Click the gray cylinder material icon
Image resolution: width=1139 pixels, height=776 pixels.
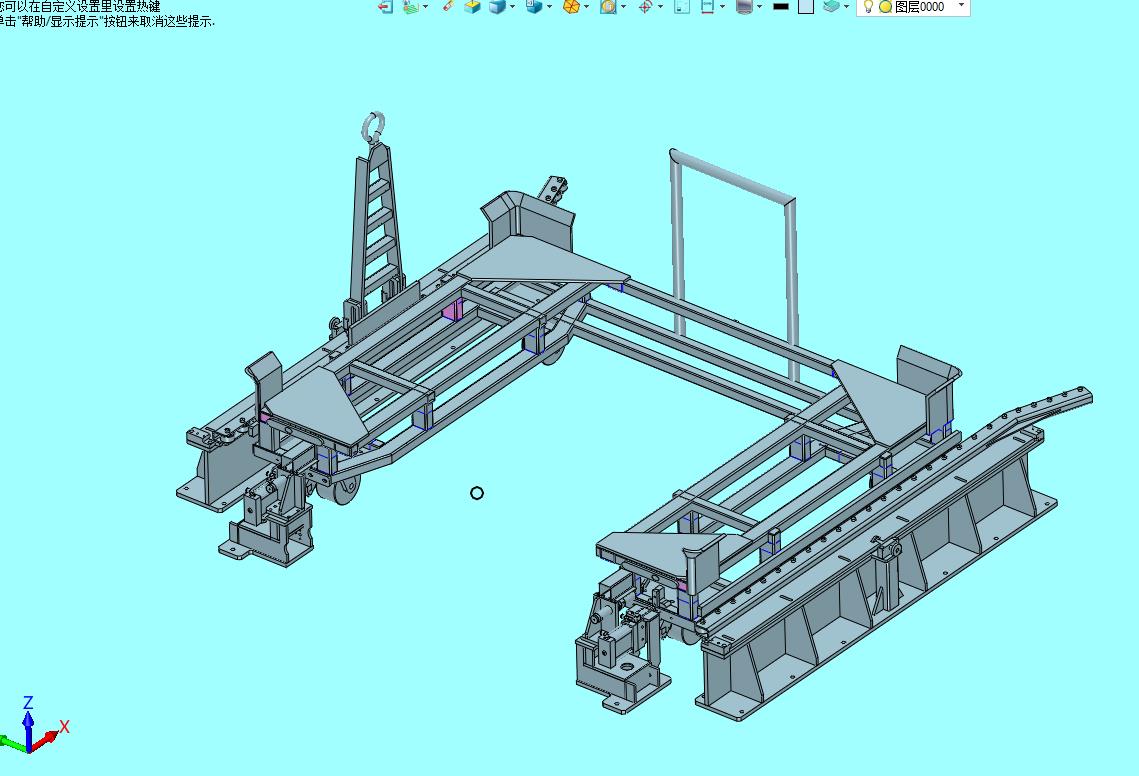coord(744,7)
